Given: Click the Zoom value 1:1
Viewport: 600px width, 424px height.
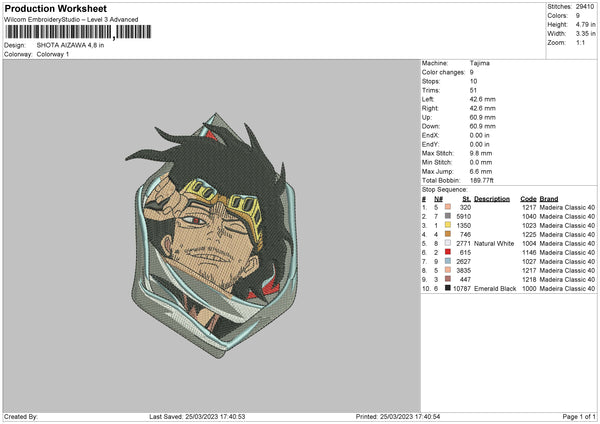Looking at the screenshot, I should pyautogui.click(x=580, y=42).
